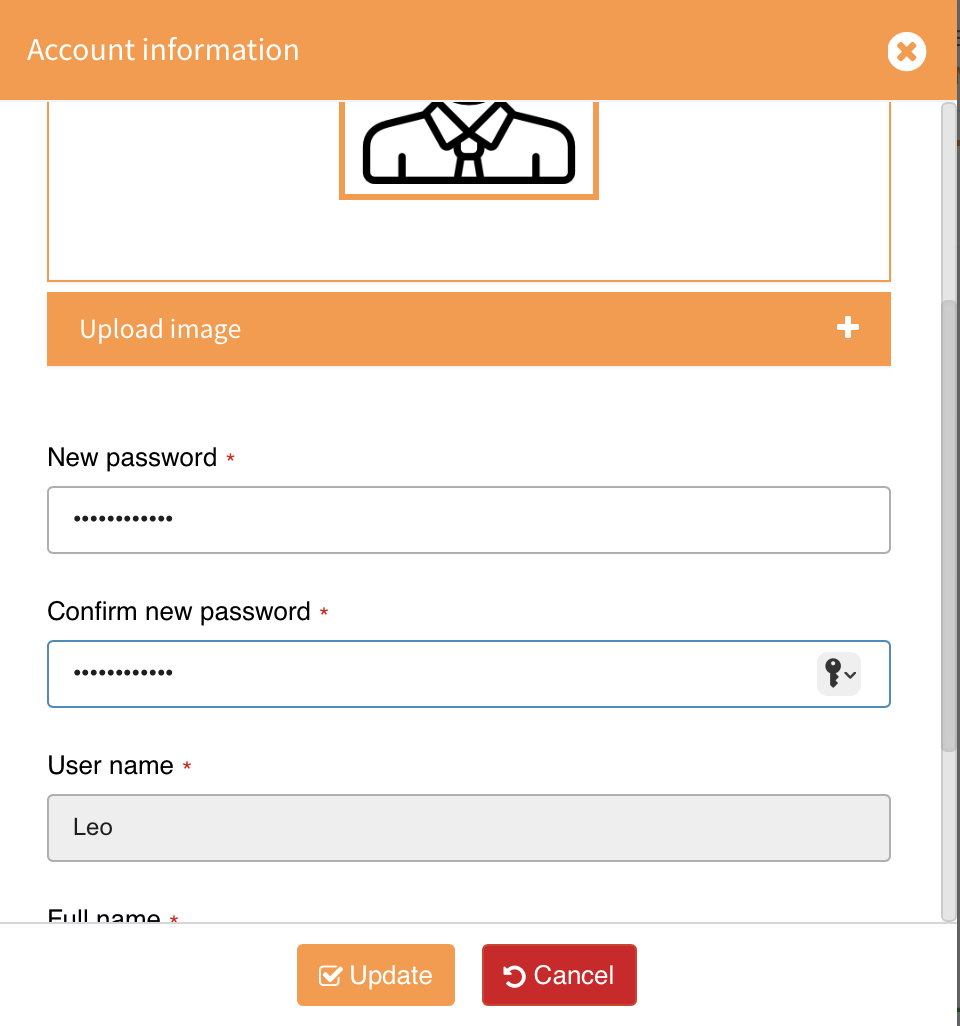960x1026 pixels.
Task: Click the dialog's vertical scrollbar thumb
Action: tap(949, 520)
